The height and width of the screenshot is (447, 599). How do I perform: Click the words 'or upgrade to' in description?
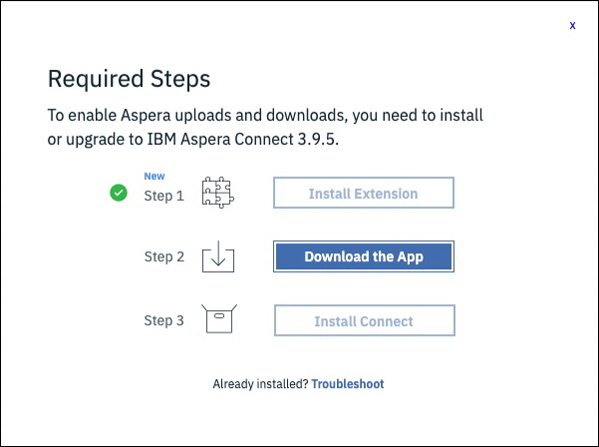coord(95,139)
